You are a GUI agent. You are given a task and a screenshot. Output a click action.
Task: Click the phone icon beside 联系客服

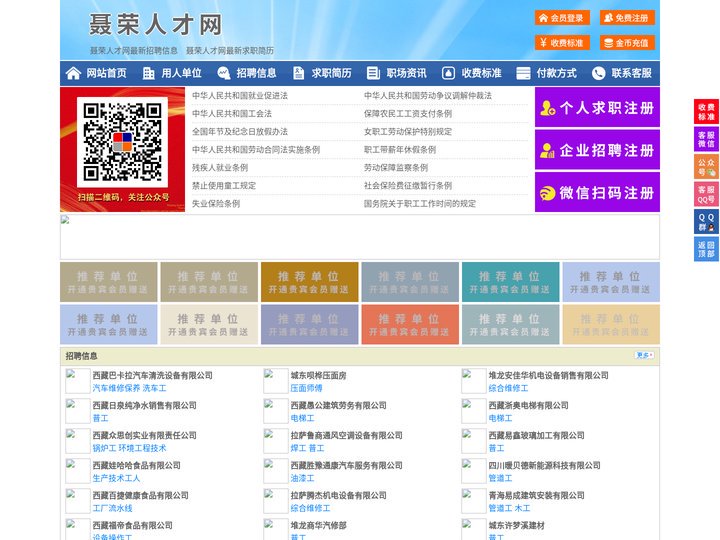click(598, 73)
